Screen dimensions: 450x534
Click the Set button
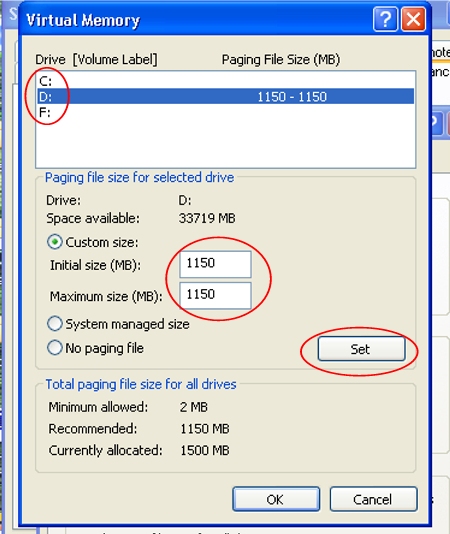(361, 349)
